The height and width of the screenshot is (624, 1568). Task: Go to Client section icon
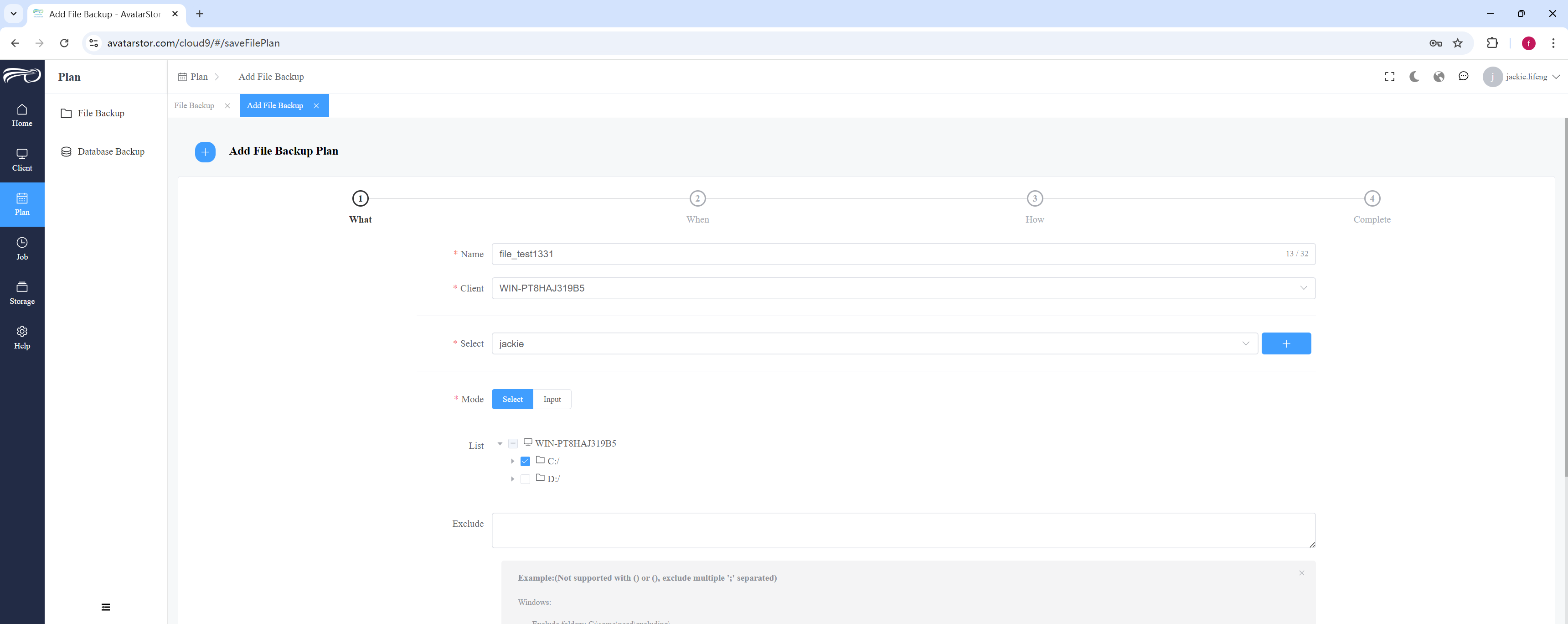(22, 154)
